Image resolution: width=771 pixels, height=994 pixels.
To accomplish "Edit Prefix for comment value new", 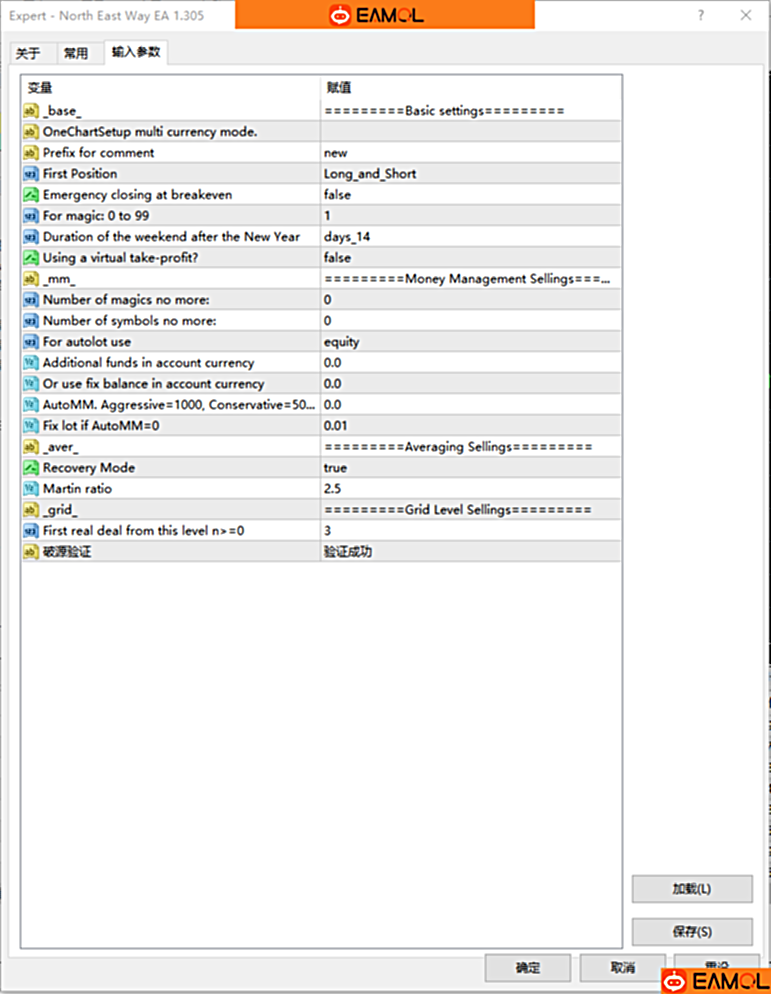I will [x=471, y=153].
